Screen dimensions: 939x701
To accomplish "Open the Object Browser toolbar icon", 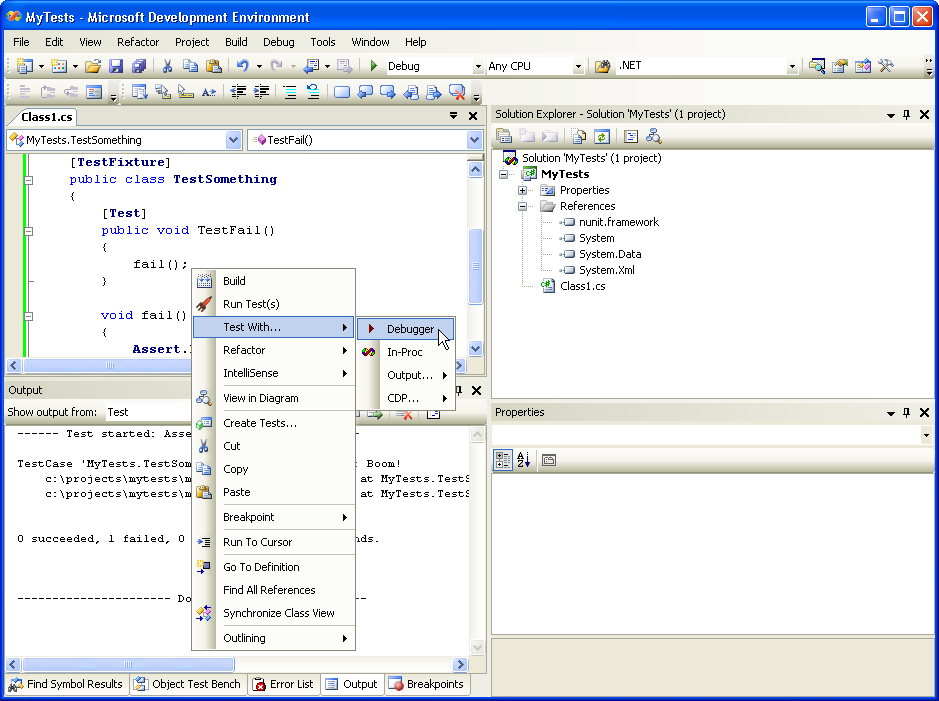I will [863, 66].
